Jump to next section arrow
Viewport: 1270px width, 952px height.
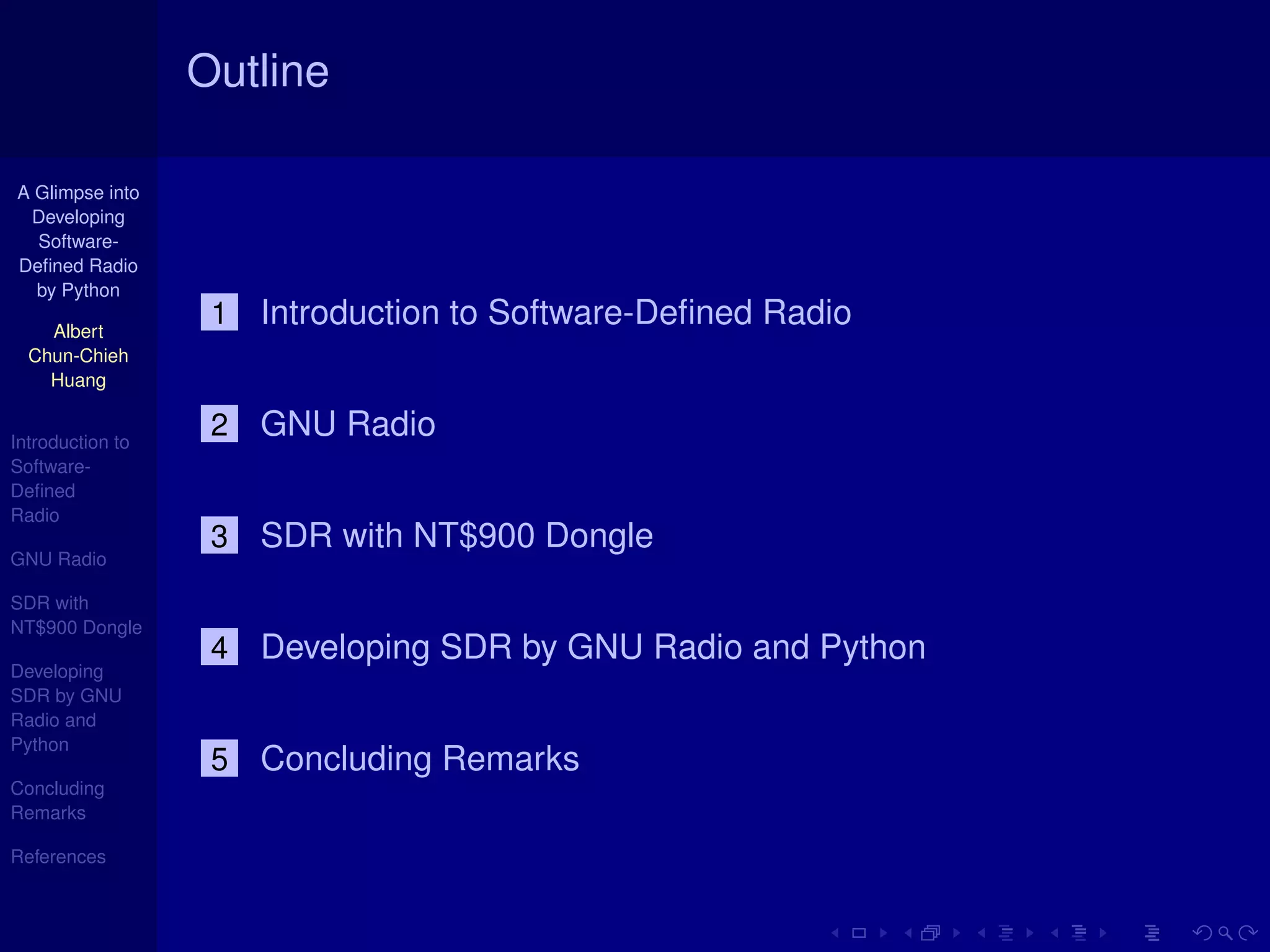click(x=1103, y=933)
